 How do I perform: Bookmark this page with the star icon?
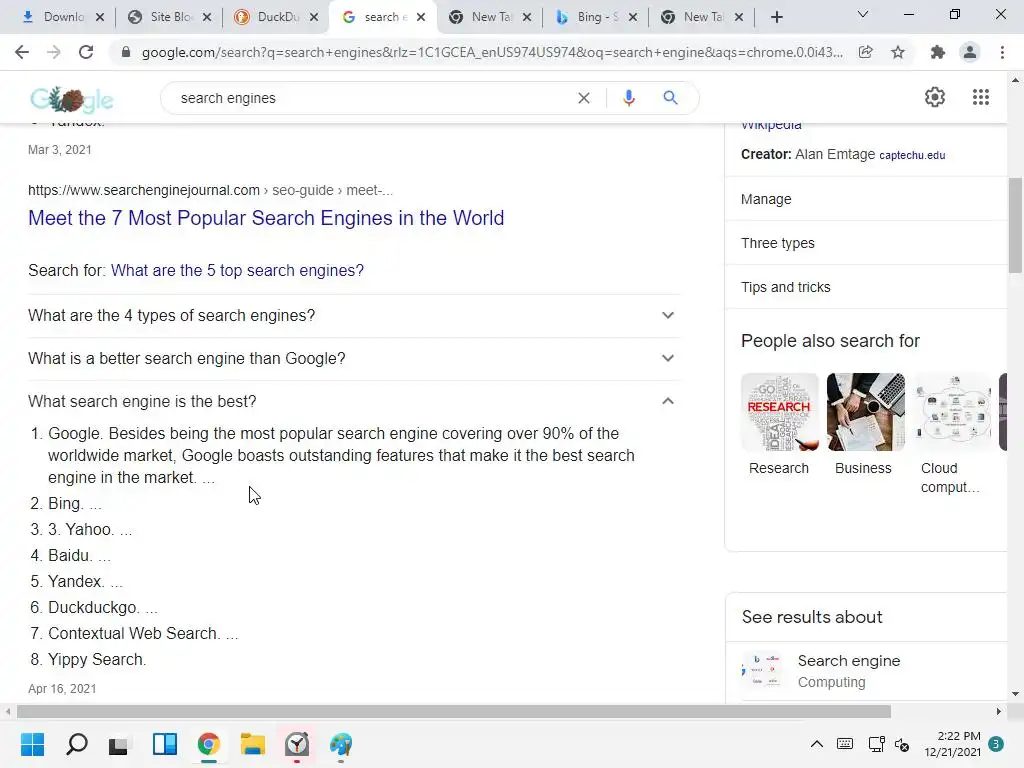pos(898,52)
